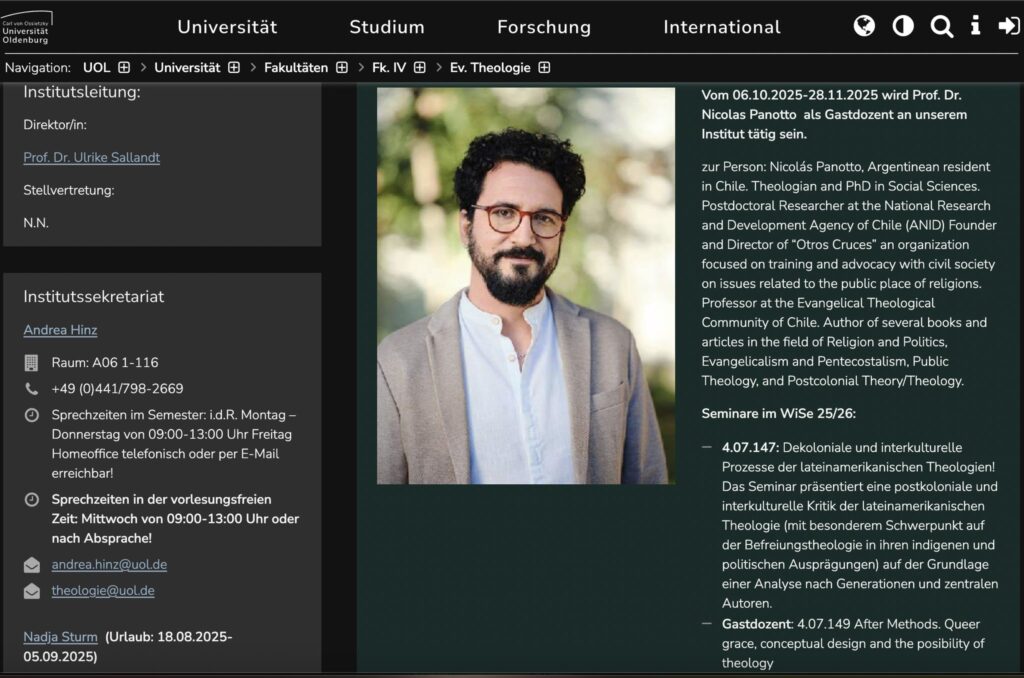Open Prof. Dr. Ulrike Sallandt link
Image resolution: width=1024 pixels, height=678 pixels.
coord(91,158)
